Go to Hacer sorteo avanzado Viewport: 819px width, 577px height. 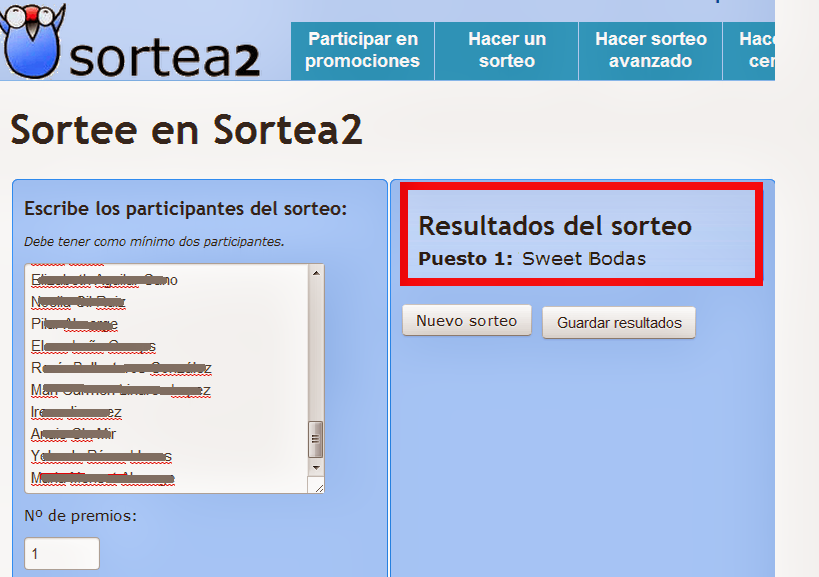pos(650,50)
